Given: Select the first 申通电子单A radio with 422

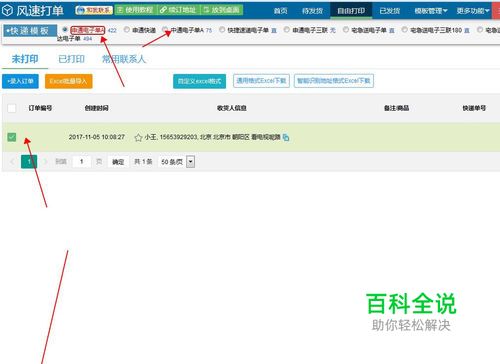Looking at the screenshot, I should pos(65,30).
